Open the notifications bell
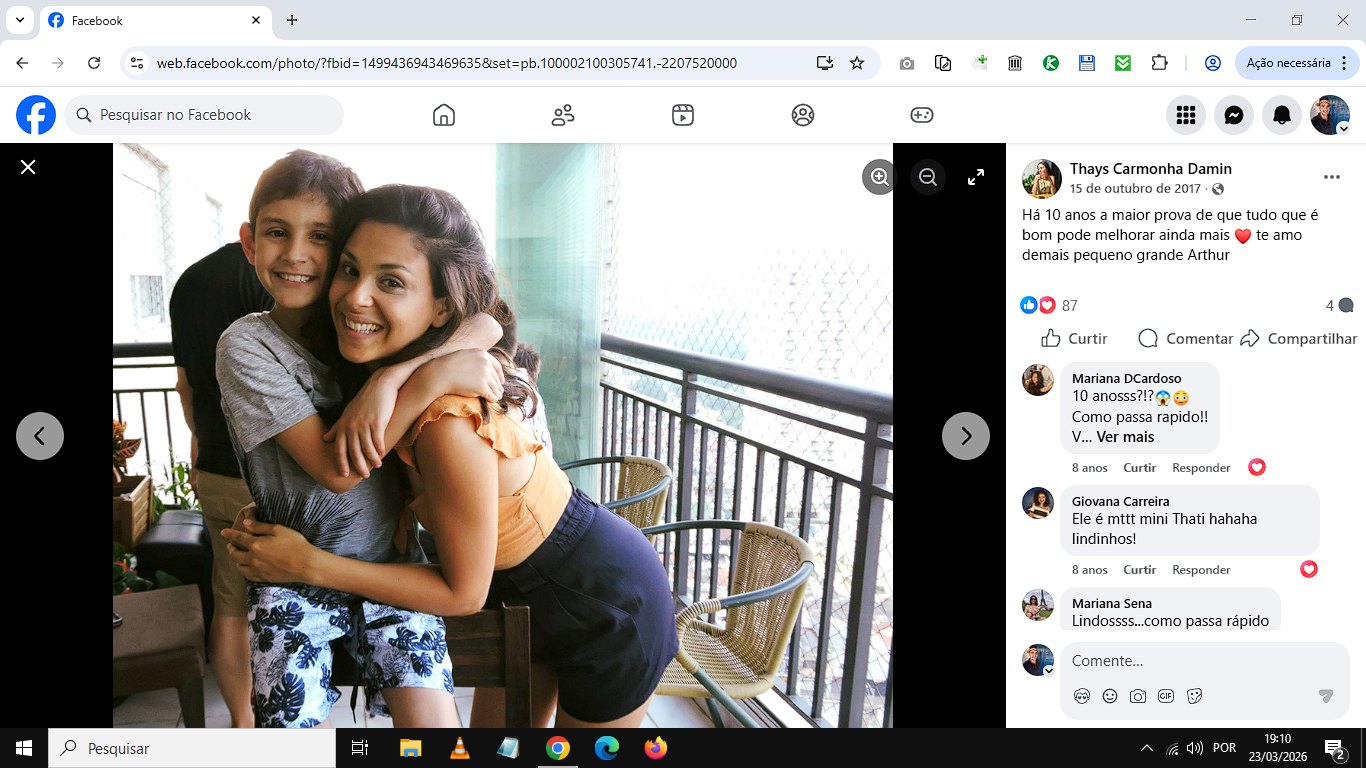The width and height of the screenshot is (1366, 768). point(1282,115)
